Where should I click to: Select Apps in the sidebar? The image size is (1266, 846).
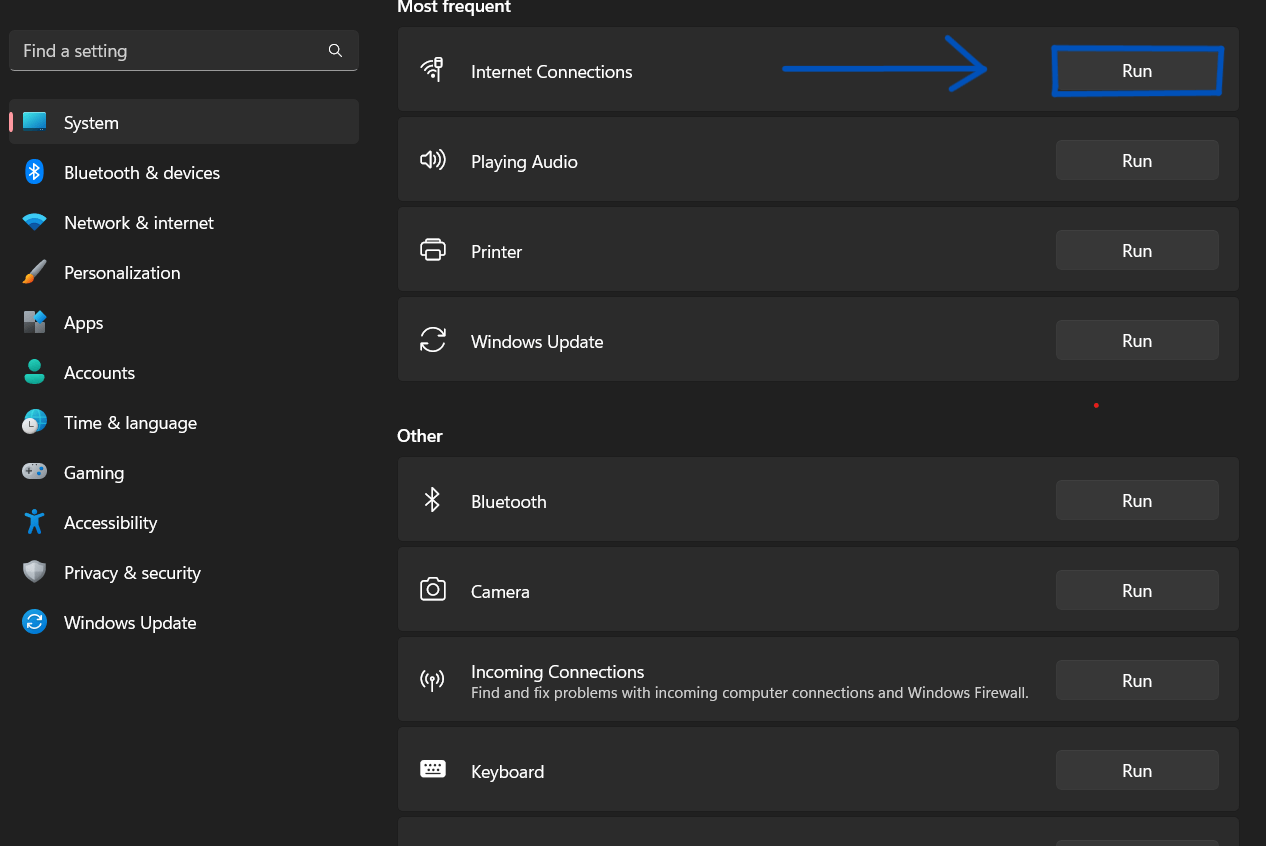(184, 322)
